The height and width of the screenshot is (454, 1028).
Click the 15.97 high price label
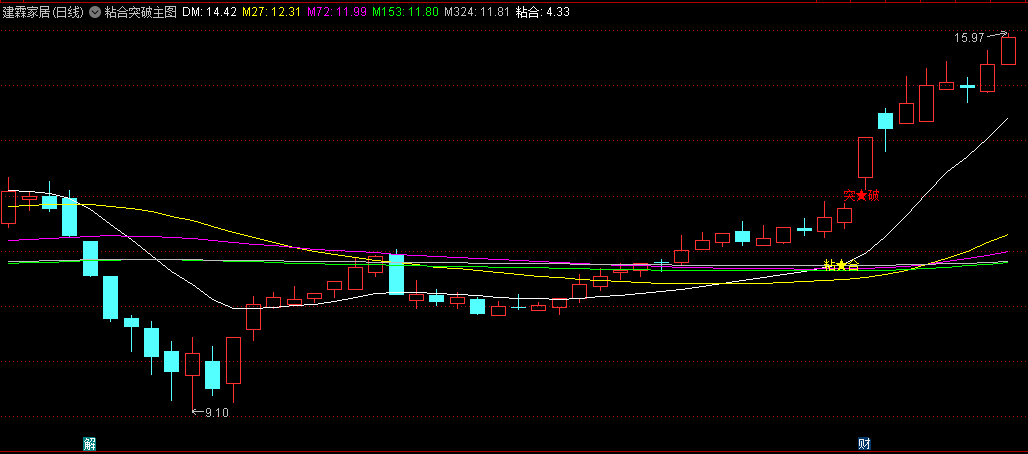click(970, 38)
